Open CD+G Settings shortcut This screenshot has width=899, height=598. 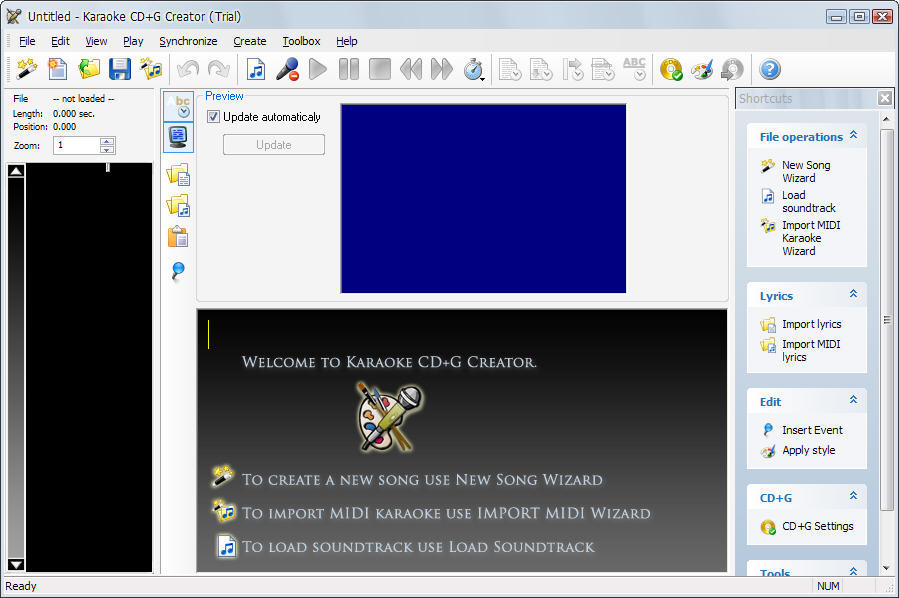(818, 526)
